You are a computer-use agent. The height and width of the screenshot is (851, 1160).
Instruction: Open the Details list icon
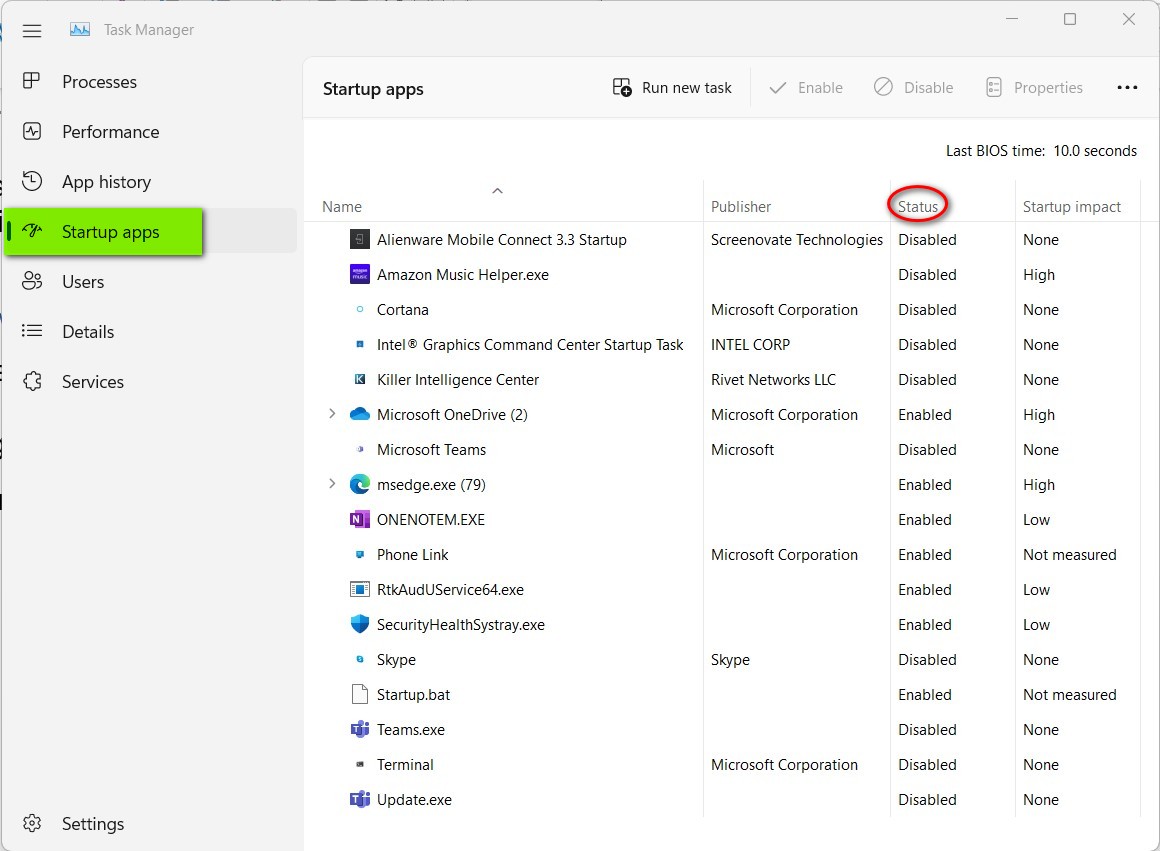pyautogui.click(x=30, y=331)
